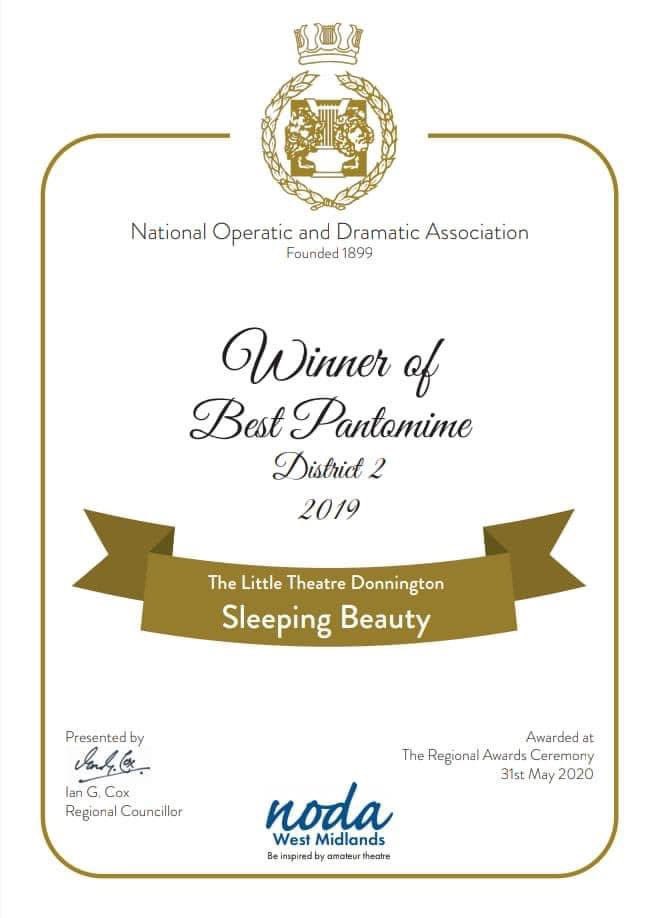The height and width of the screenshot is (918, 651).
Task: Click 'The Regional Awards Ceremony' text
Action: [x=498, y=756]
